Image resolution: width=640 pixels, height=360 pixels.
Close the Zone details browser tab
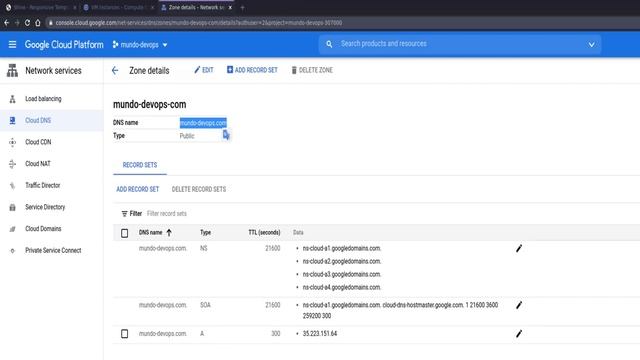(x=230, y=7)
